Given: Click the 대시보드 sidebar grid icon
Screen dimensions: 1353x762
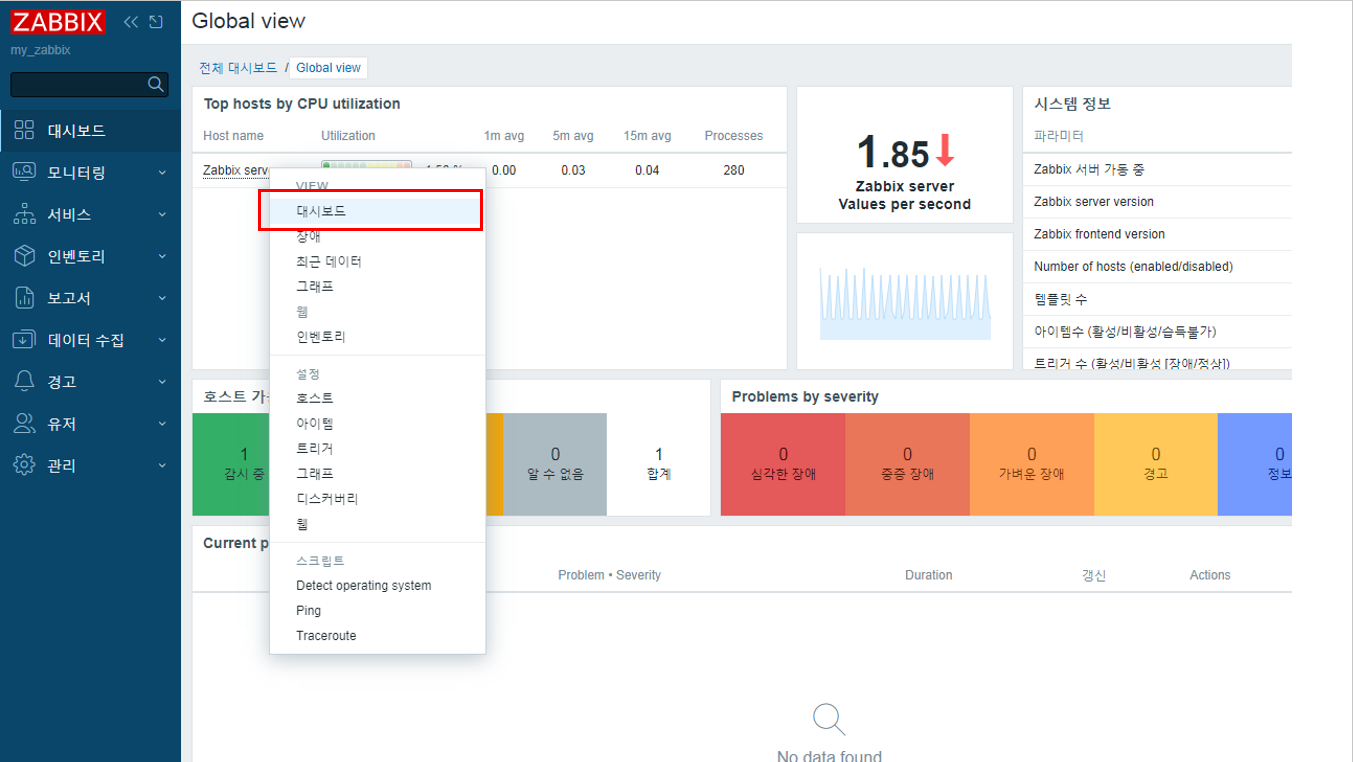Looking at the screenshot, I should [x=24, y=130].
